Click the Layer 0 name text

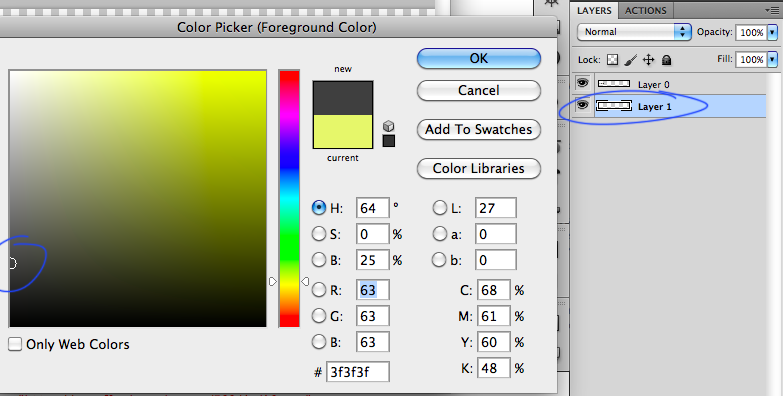pos(653,84)
